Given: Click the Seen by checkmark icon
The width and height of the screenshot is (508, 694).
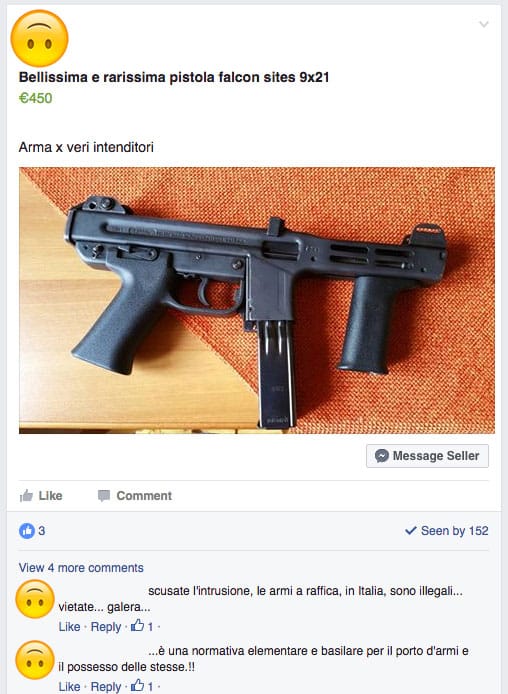Looking at the screenshot, I should click(x=411, y=530).
